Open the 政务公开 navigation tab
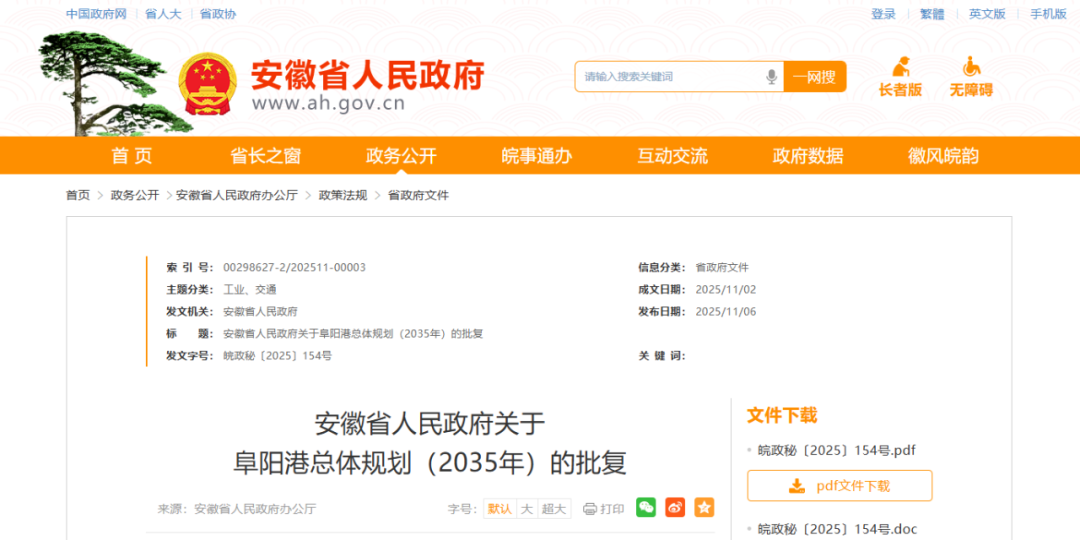1080x540 pixels. (402, 156)
